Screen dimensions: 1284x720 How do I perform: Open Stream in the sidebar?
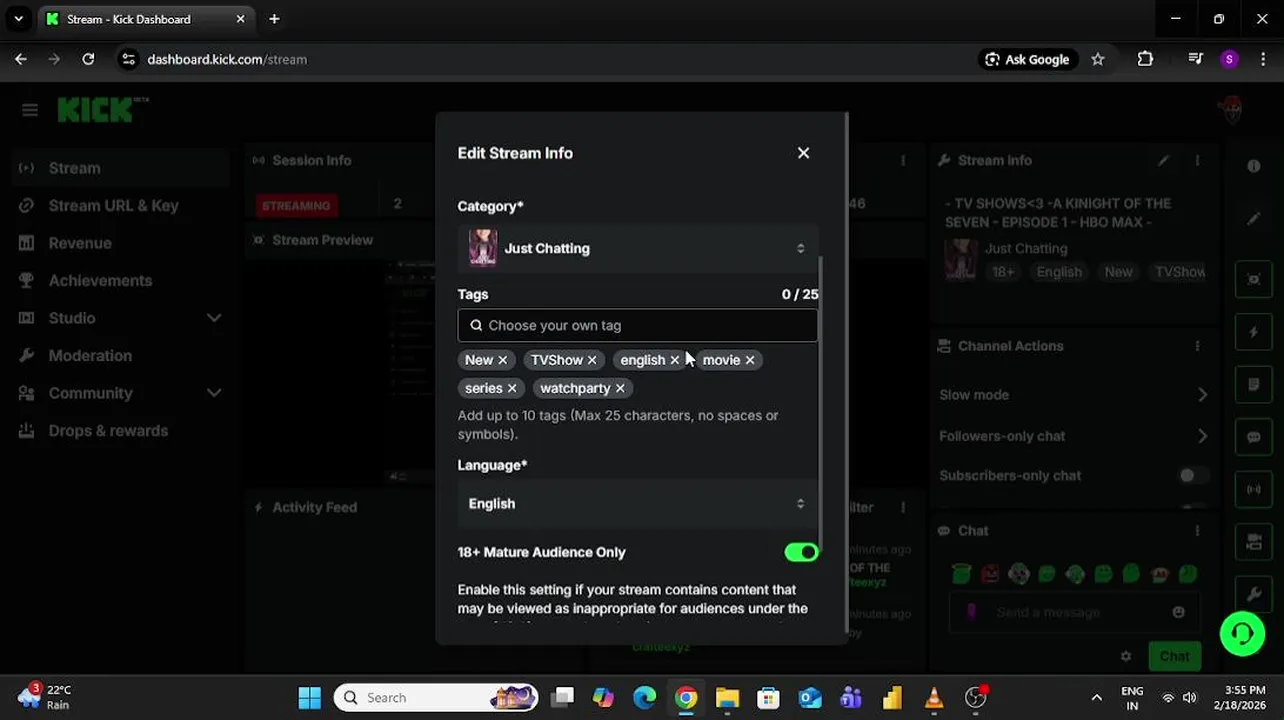120,168
